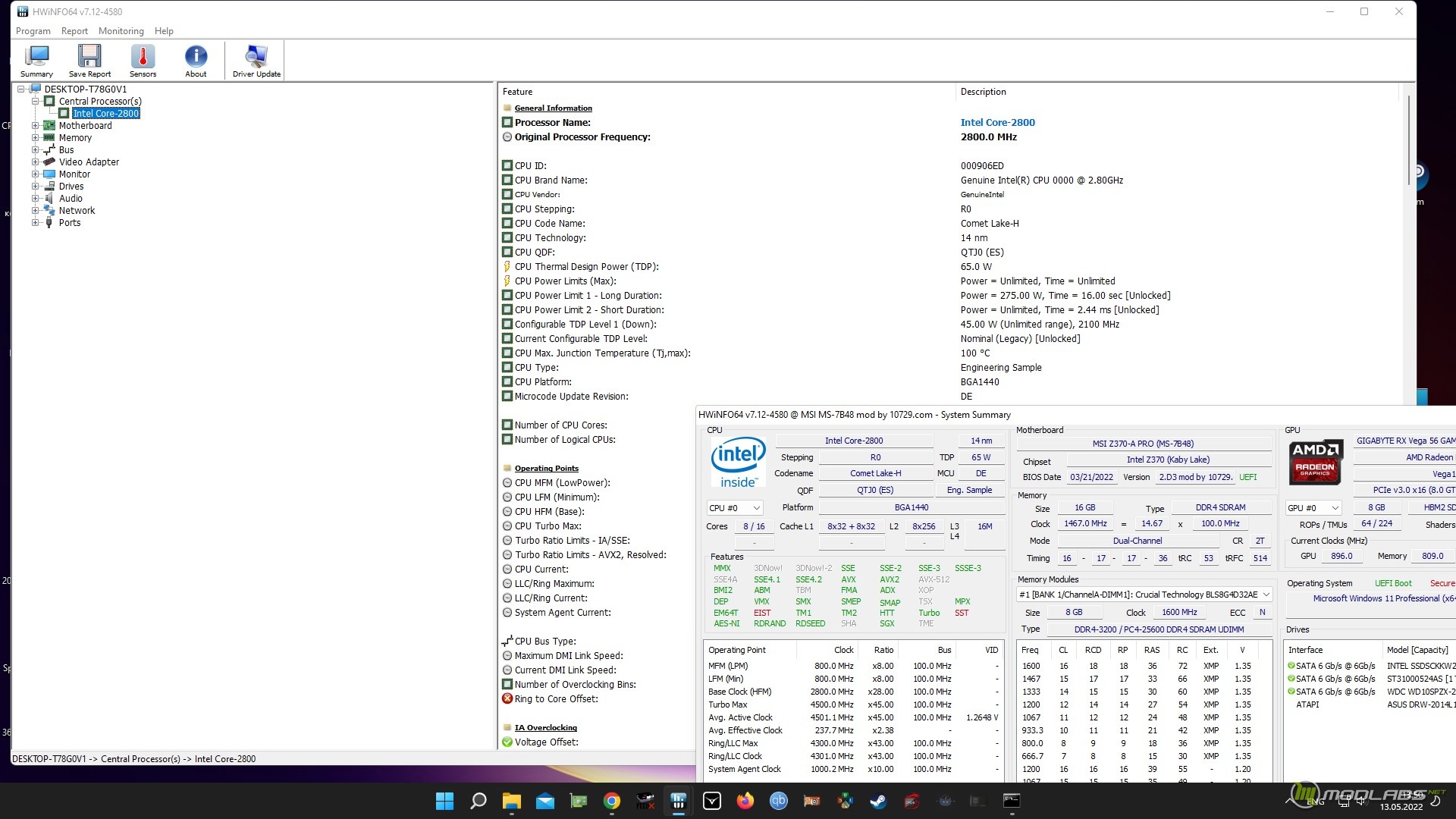Select the Voltage Offset row
This screenshot has height=819, width=1456.
click(x=597, y=742)
